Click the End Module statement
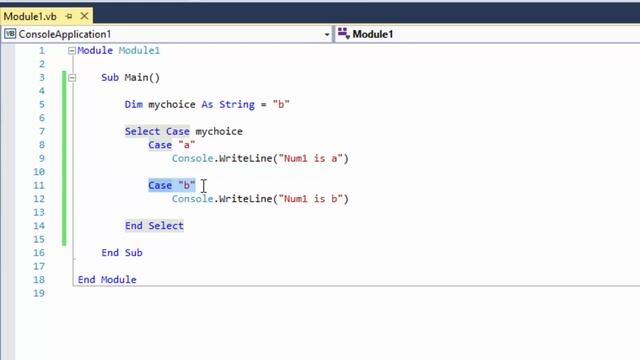Viewport: 640px width, 360px height. click(x=107, y=280)
